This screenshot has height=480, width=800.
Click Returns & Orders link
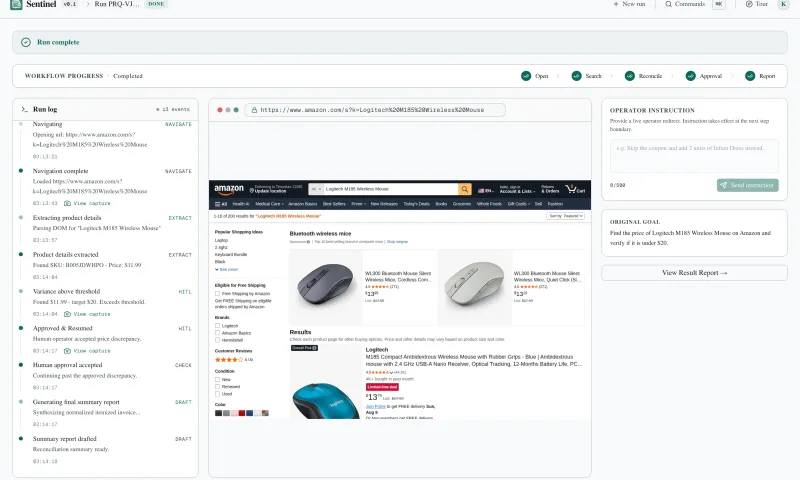[550, 189]
